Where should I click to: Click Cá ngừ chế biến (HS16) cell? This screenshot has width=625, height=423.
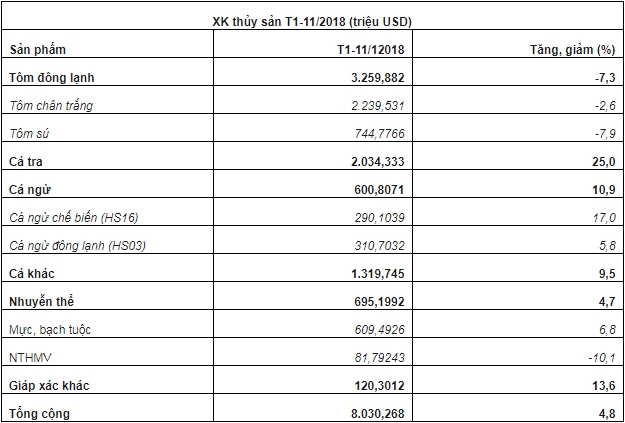coord(75,216)
